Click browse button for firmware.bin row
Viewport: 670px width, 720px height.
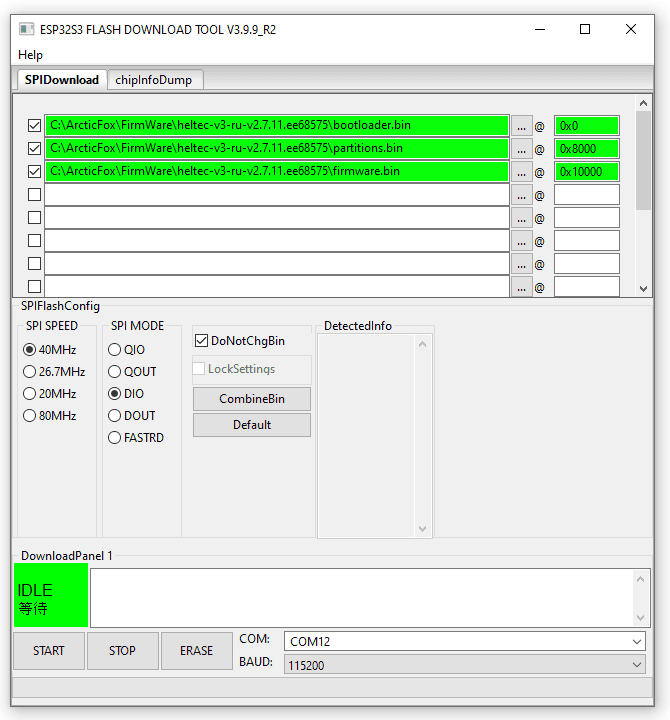(521, 172)
